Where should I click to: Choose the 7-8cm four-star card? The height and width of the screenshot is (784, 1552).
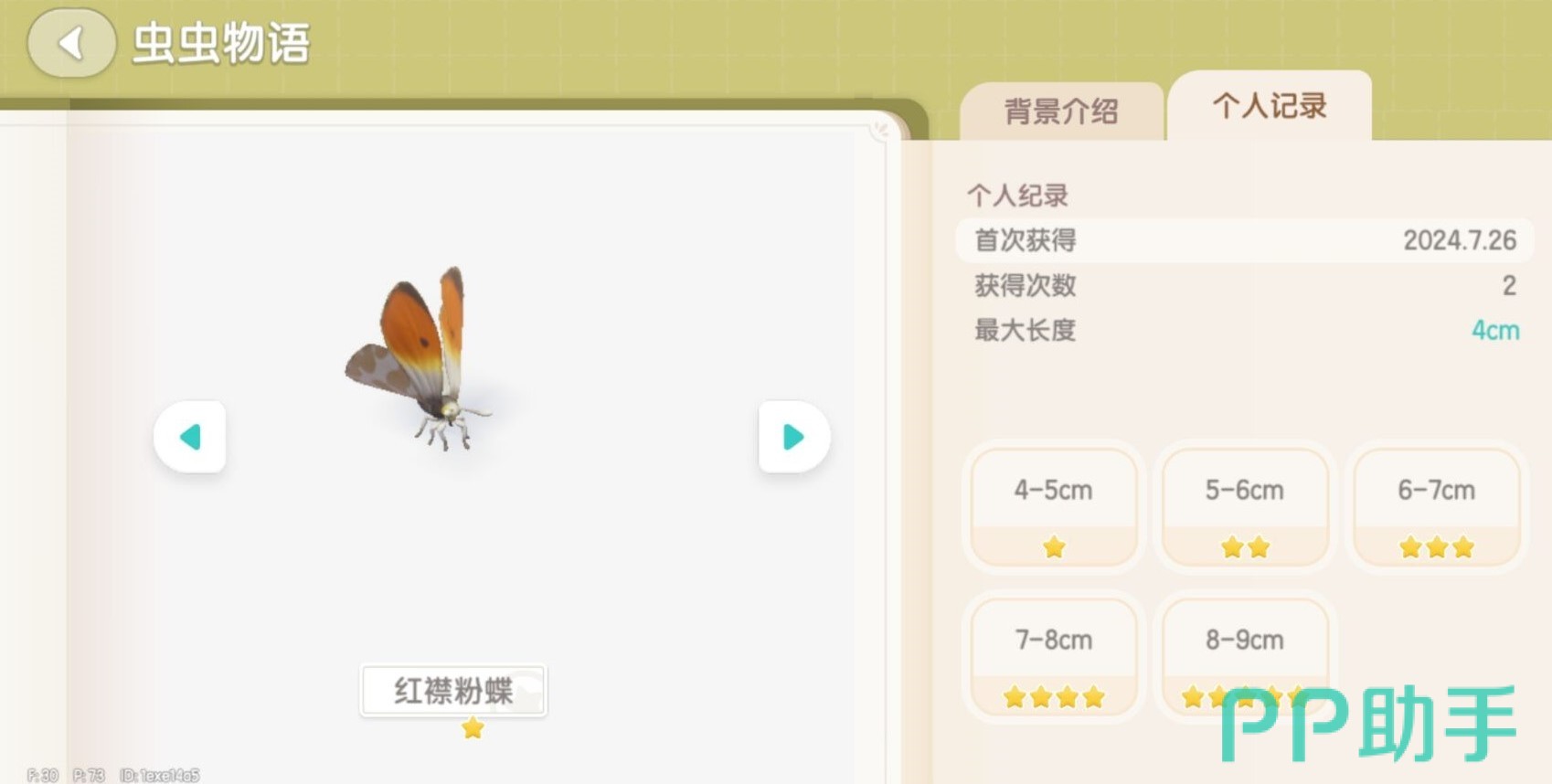[1054, 657]
